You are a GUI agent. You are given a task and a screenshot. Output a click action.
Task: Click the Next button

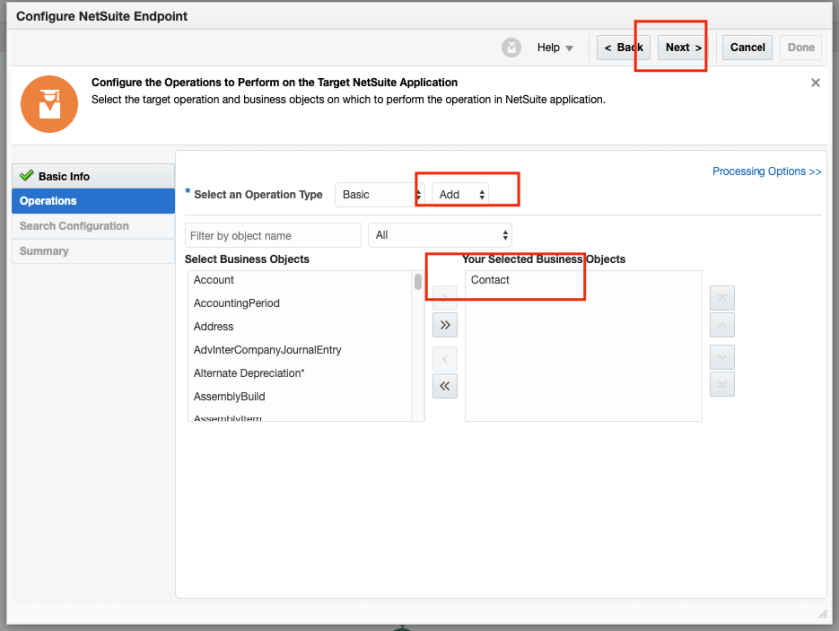coord(683,47)
